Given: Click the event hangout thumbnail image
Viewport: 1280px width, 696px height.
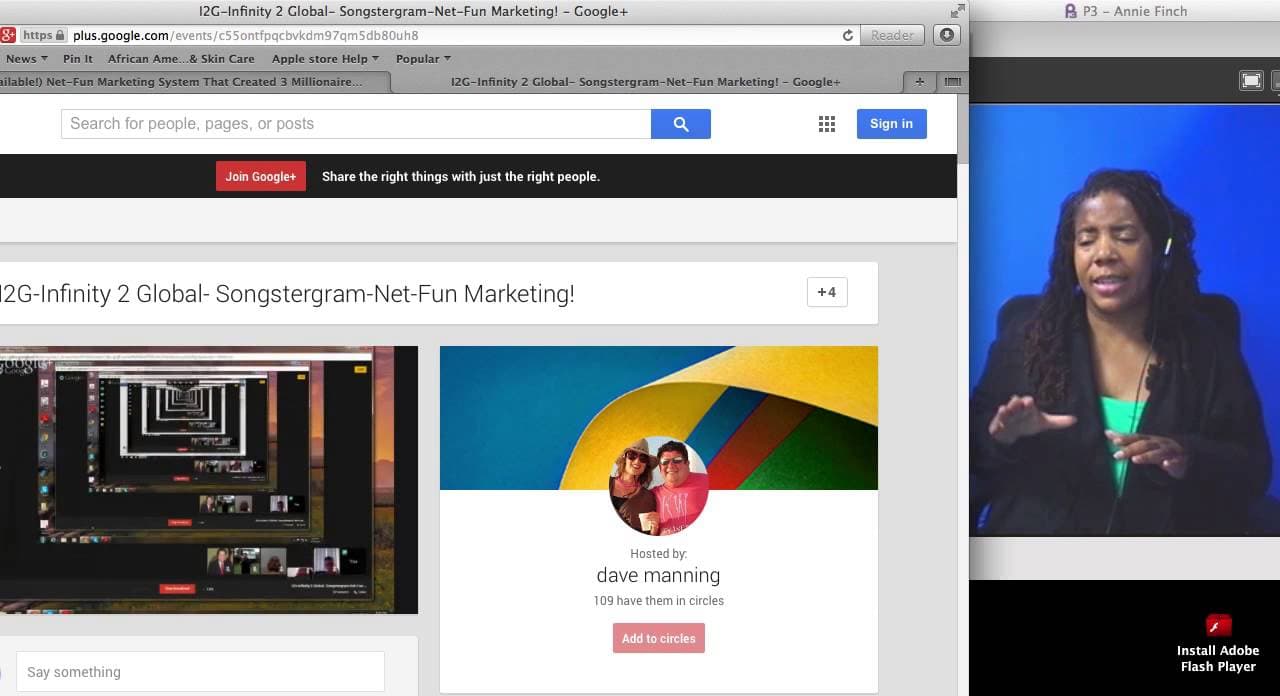Looking at the screenshot, I should [x=209, y=480].
